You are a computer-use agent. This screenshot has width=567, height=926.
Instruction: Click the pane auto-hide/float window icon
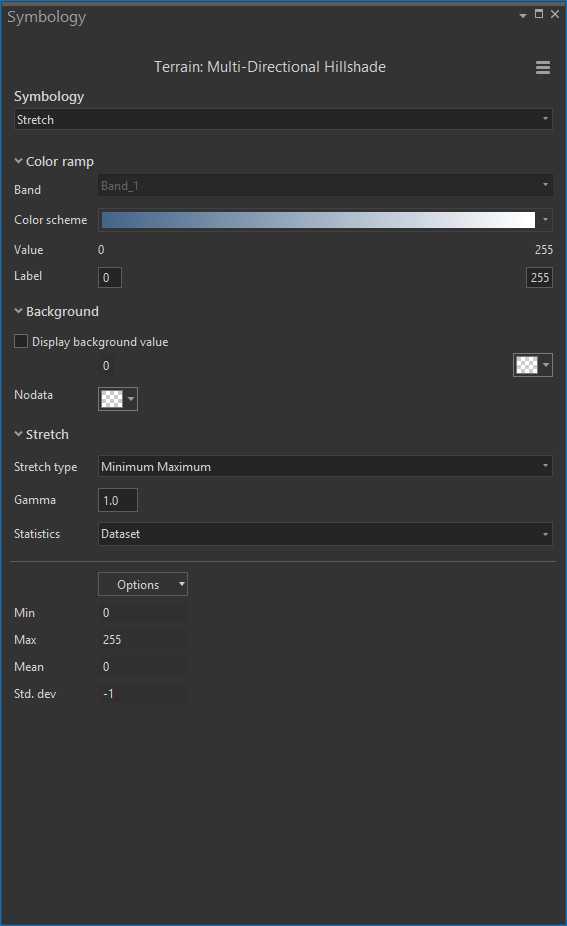(539, 14)
